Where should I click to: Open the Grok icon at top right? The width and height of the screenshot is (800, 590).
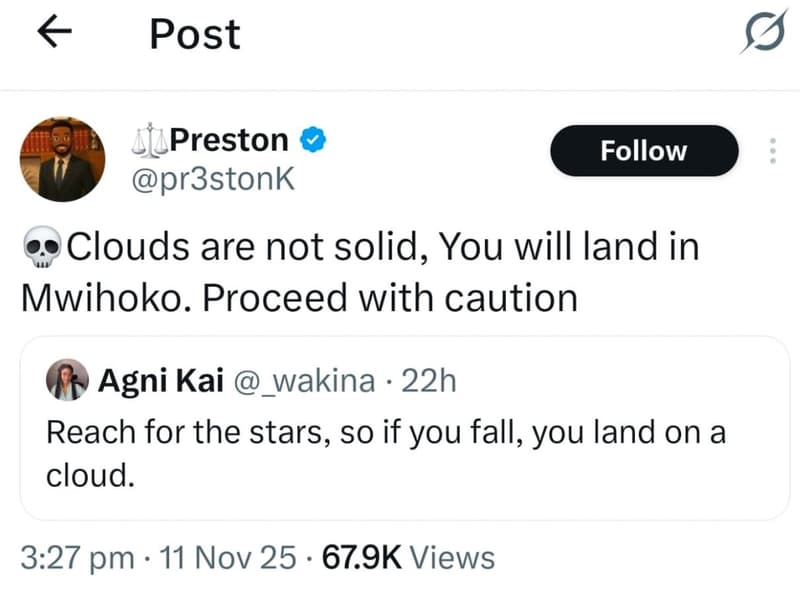click(762, 33)
